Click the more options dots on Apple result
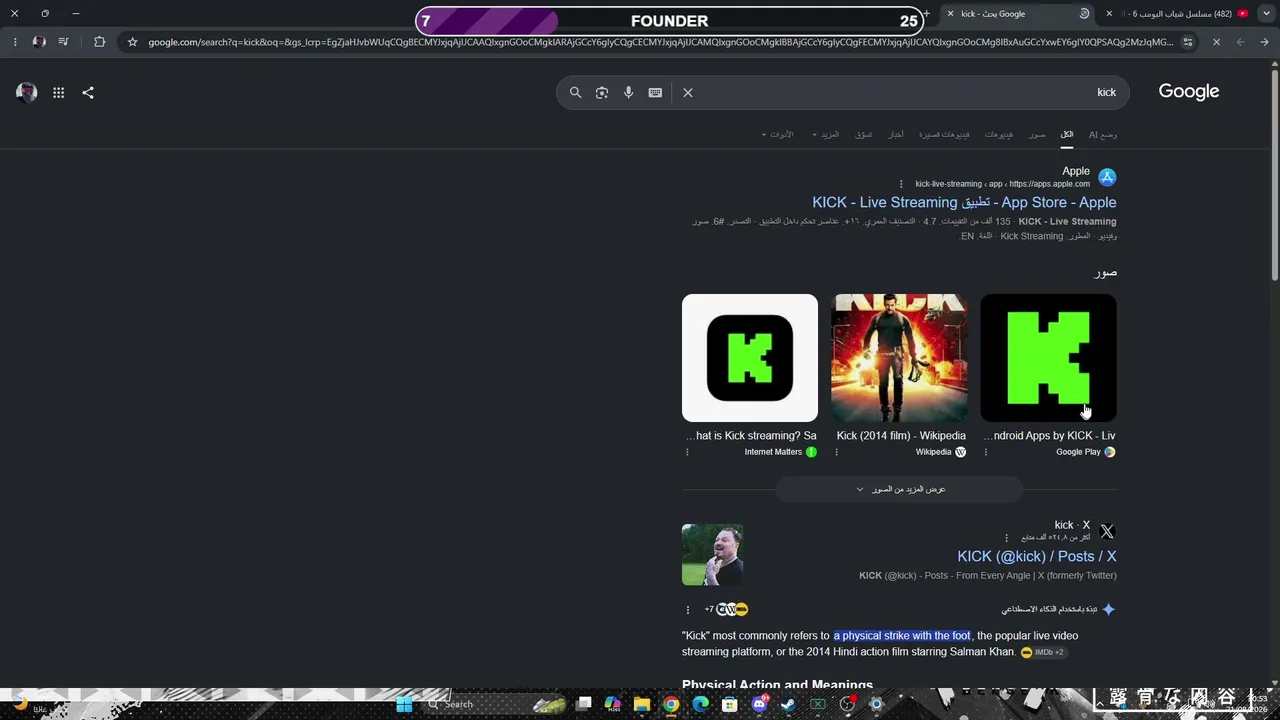1280x720 pixels. 901,184
